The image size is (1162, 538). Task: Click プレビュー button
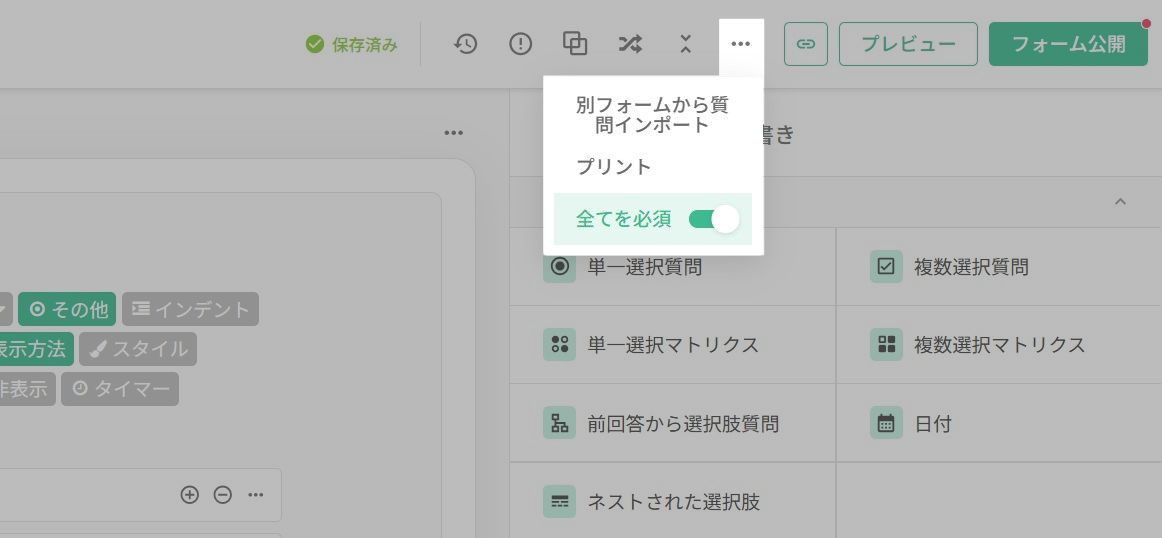tap(909, 44)
